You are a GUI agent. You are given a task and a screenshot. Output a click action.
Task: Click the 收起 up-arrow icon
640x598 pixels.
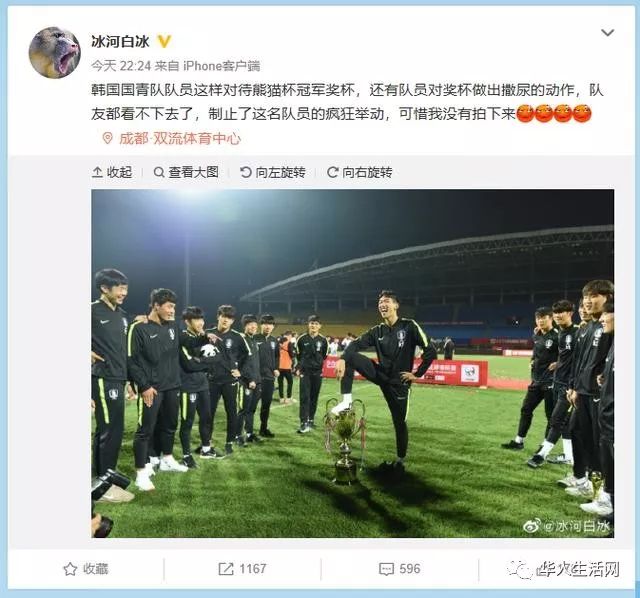click(97, 172)
